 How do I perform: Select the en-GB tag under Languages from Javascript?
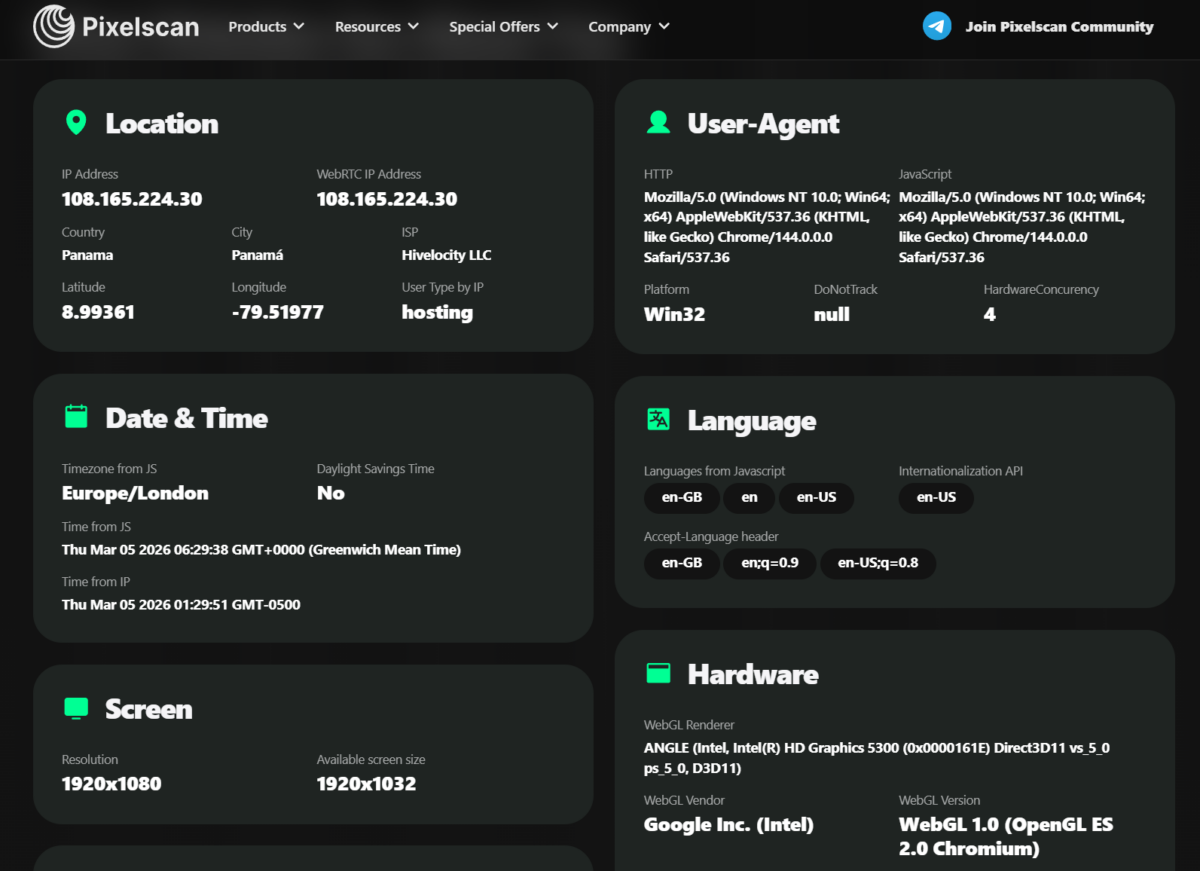point(682,497)
